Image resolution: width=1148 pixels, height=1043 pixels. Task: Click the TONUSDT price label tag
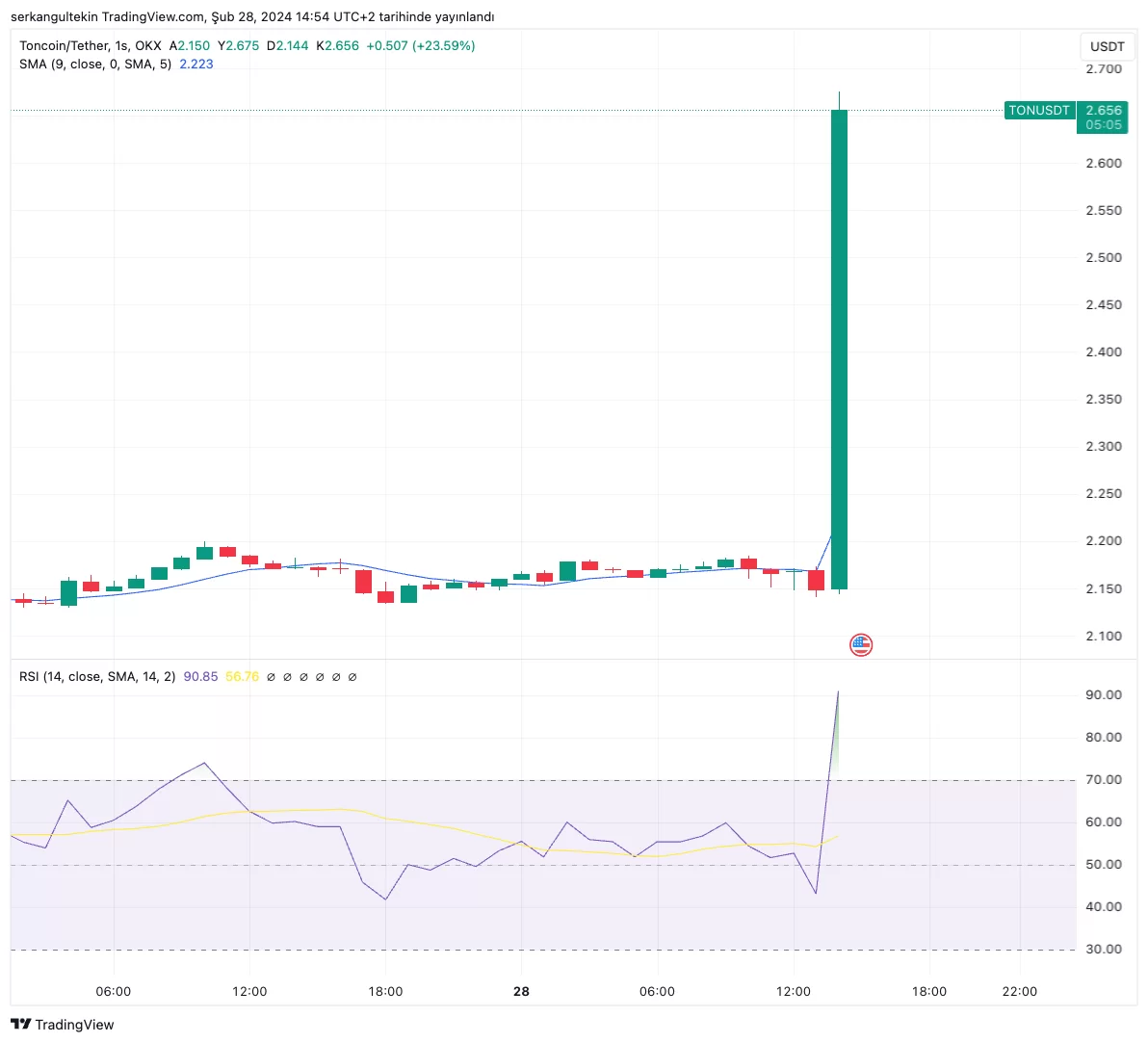click(x=1039, y=111)
